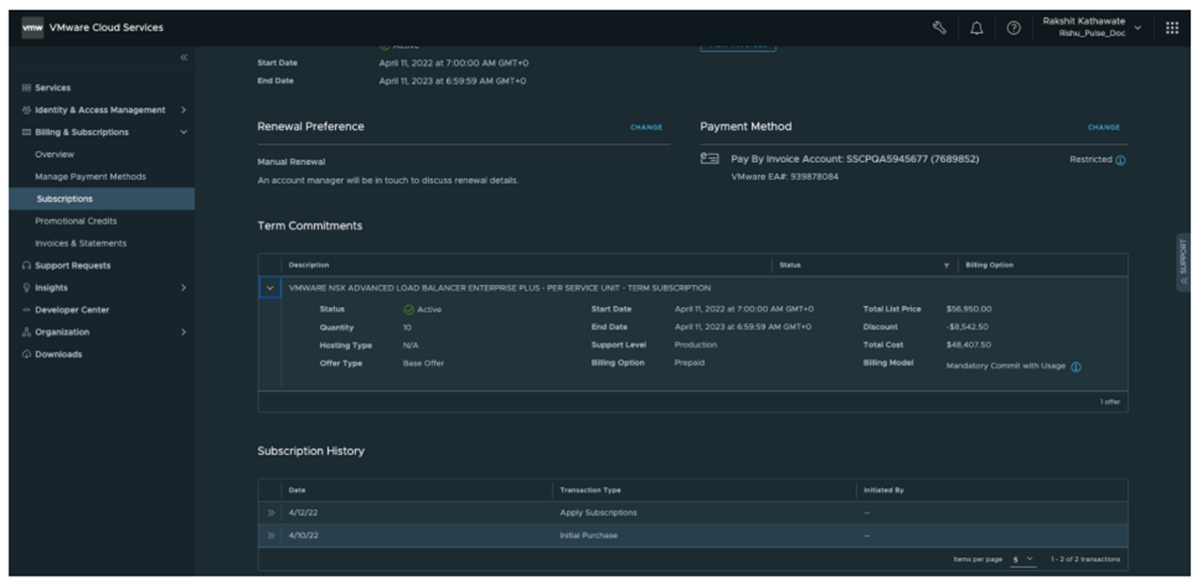
Task: Open Rakshit Kathawate account menu
Action: pyautogui.click(x=1096, y=26)
